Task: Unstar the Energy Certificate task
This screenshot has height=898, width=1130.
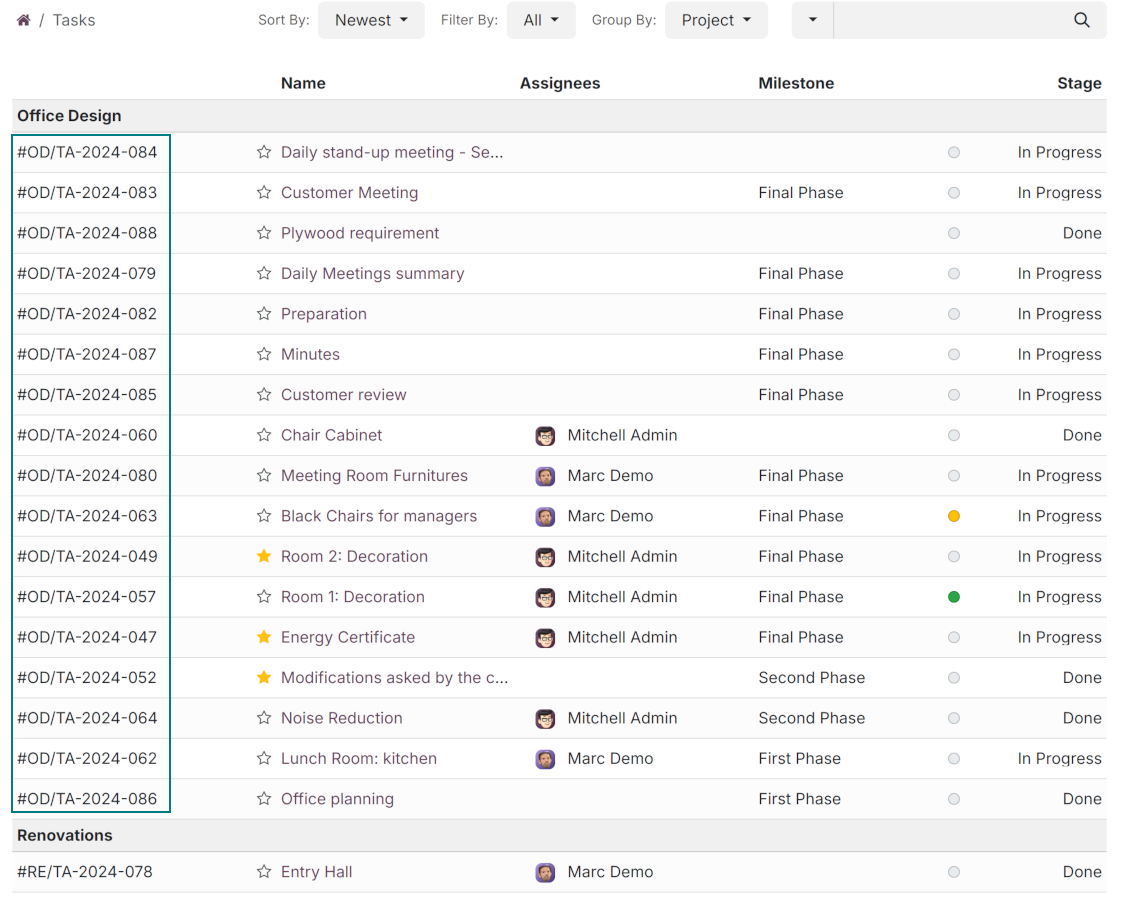Action: pos(264,637)
